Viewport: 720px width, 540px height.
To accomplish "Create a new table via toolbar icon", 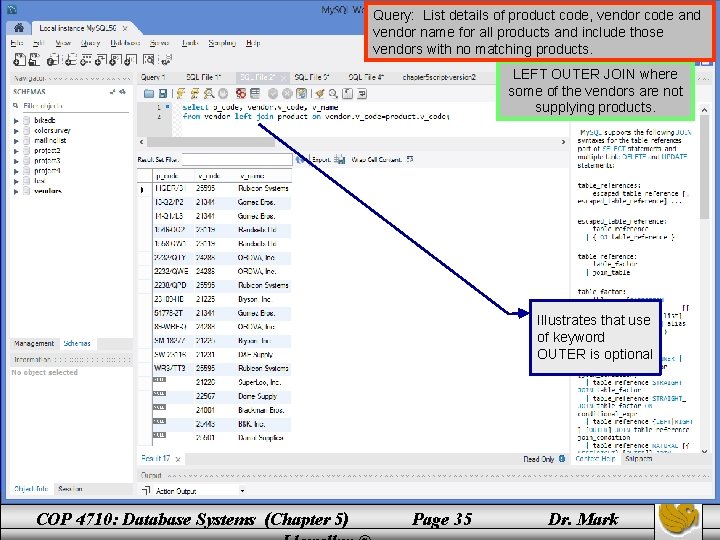I will coord(85,59).
